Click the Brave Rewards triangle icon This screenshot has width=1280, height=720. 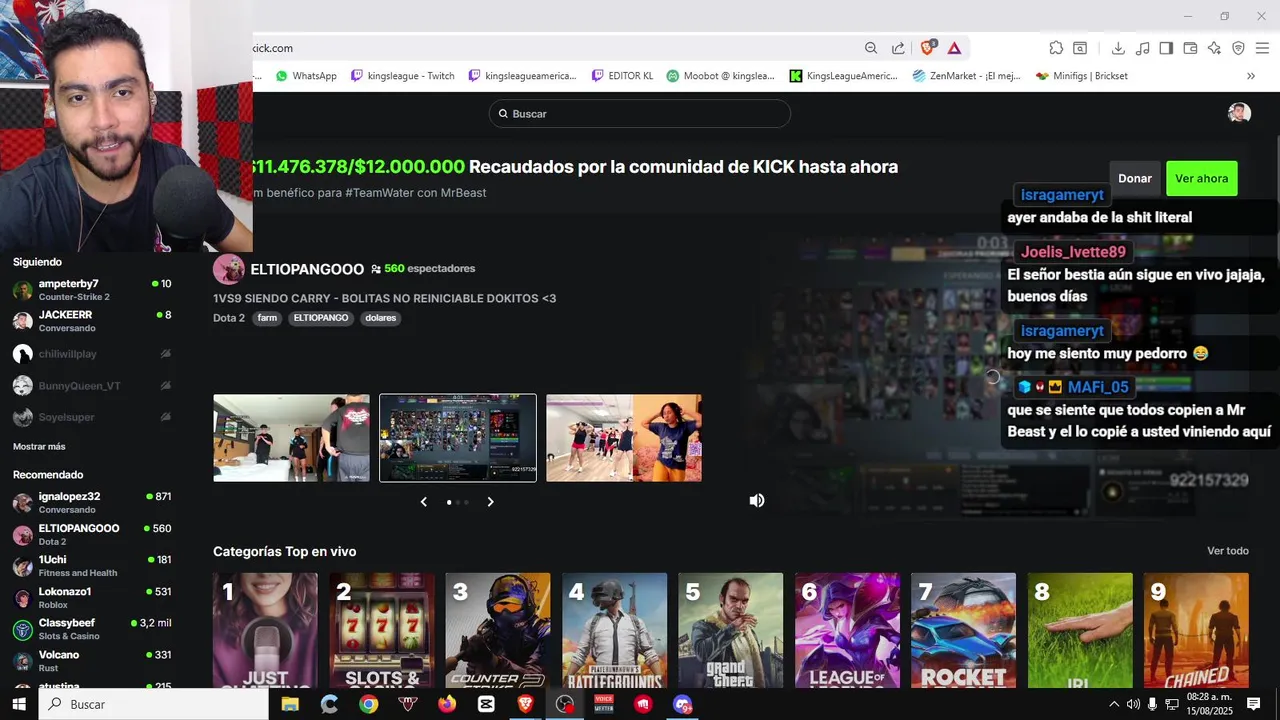(954, 48)
